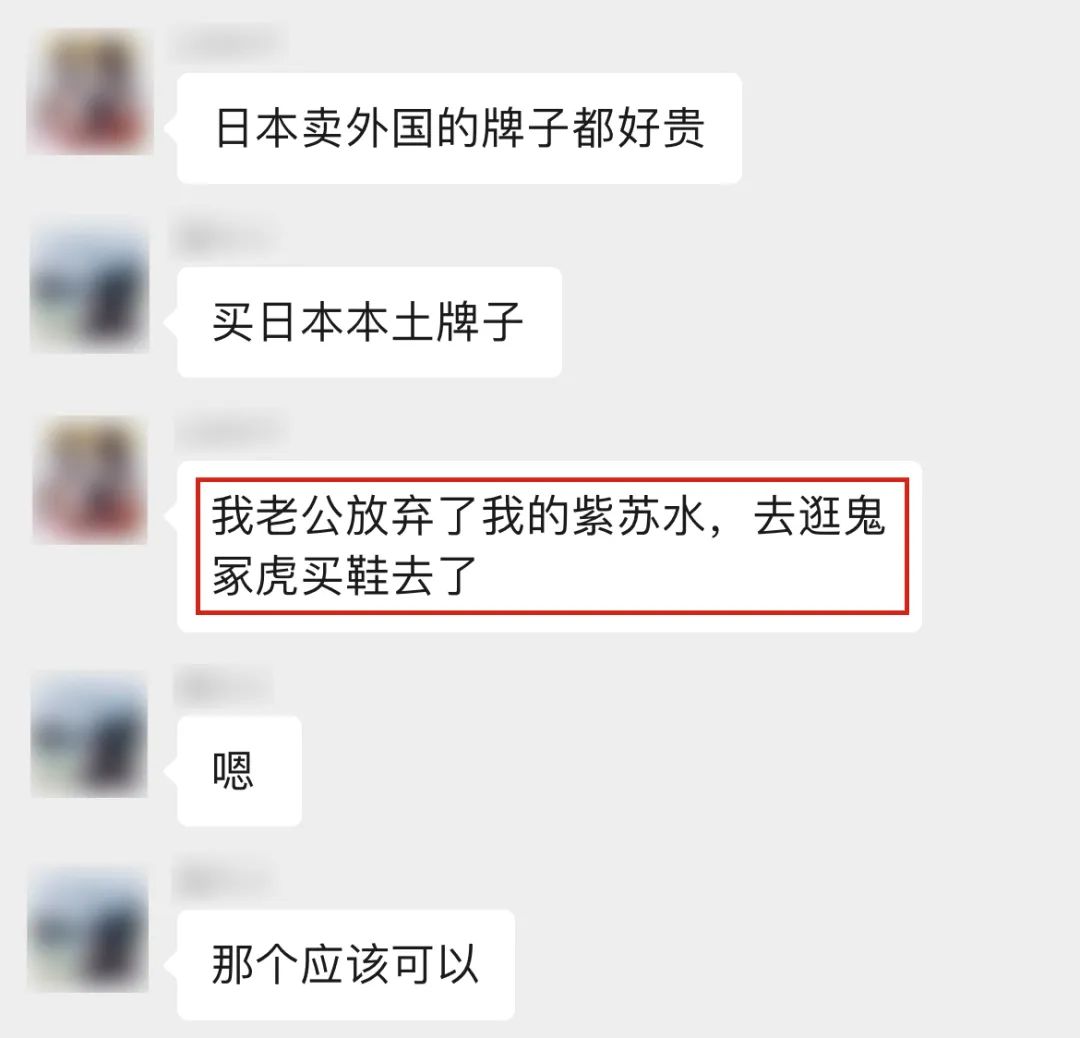1080x1038 pixels.
Task: Click blurred nickname above the 嗯 reply
Action: pyautogui.click(x=222, y=685)
